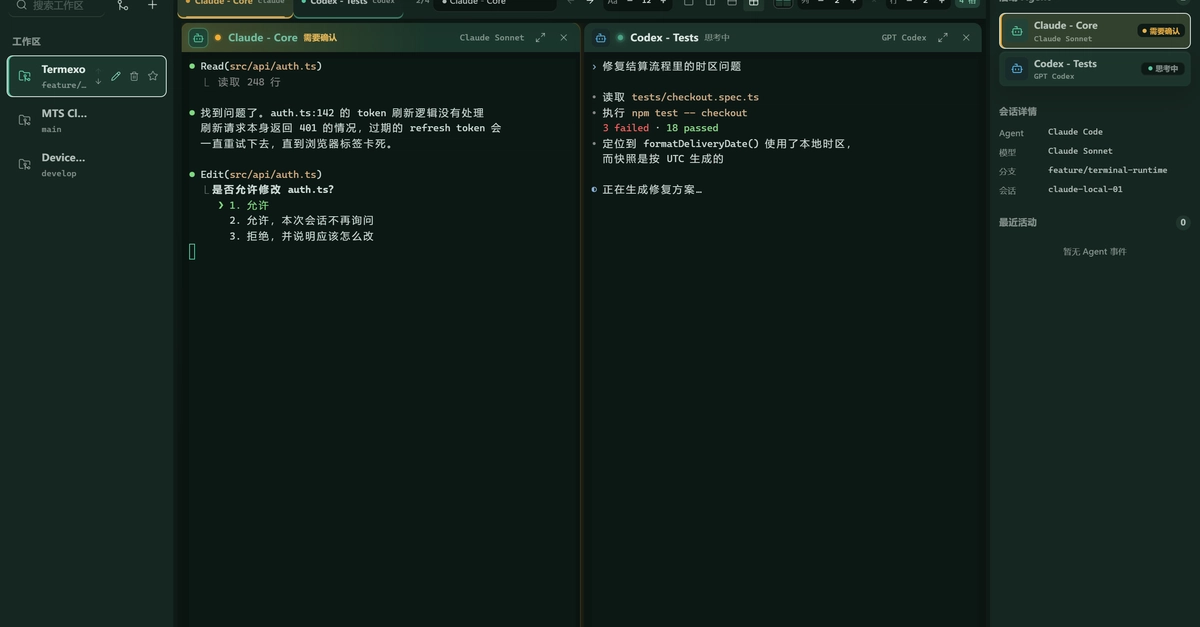Star the Termexo workspace
Viewport: 1200px width, 627px height.
tap(153, 76)
